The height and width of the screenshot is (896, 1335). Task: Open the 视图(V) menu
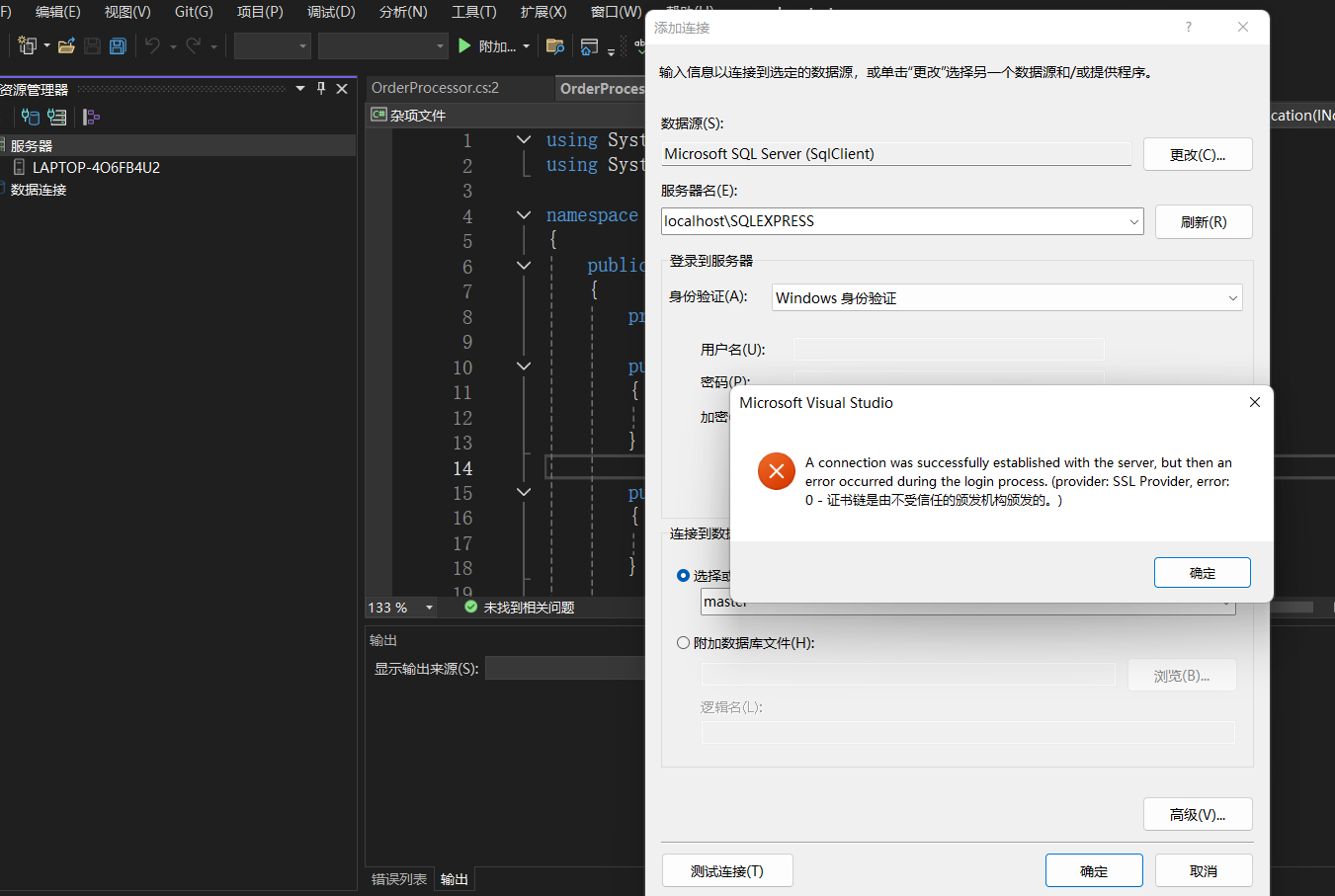(x=127, y=12)
